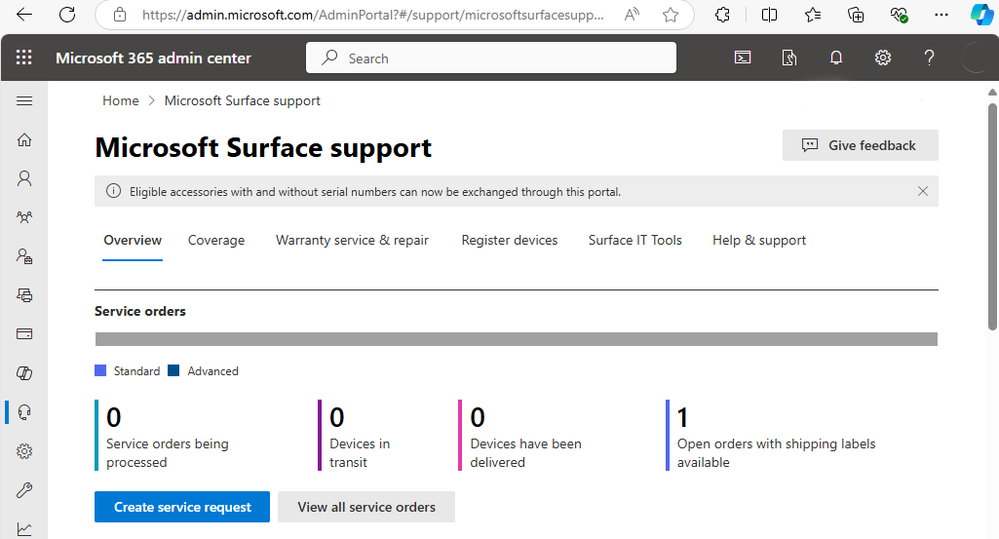Click the Give feedback button
This screenshot has width=999, height=539.
pos(860,145)
